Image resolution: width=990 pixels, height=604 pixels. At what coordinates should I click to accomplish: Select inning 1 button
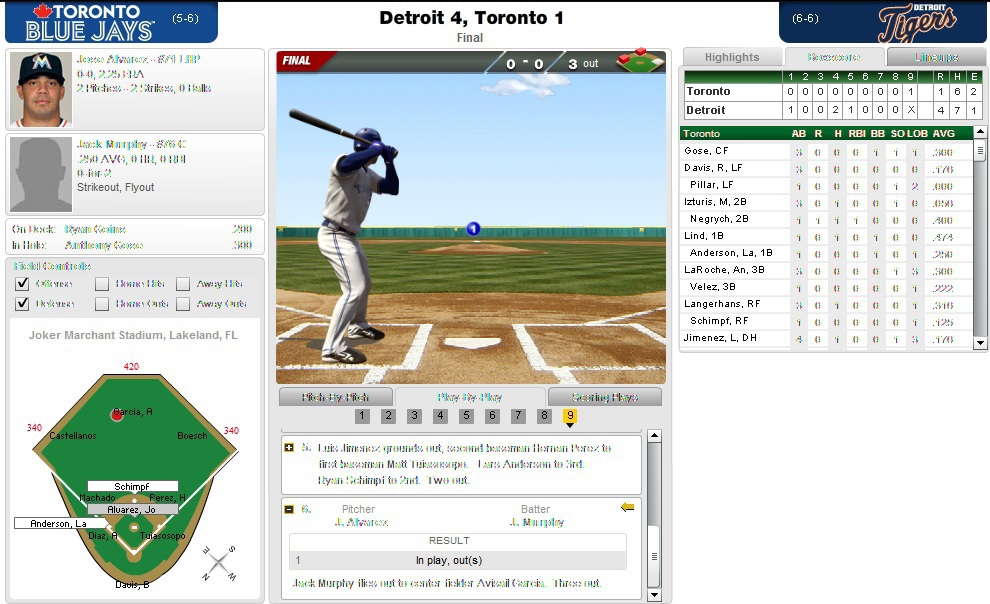362,415
